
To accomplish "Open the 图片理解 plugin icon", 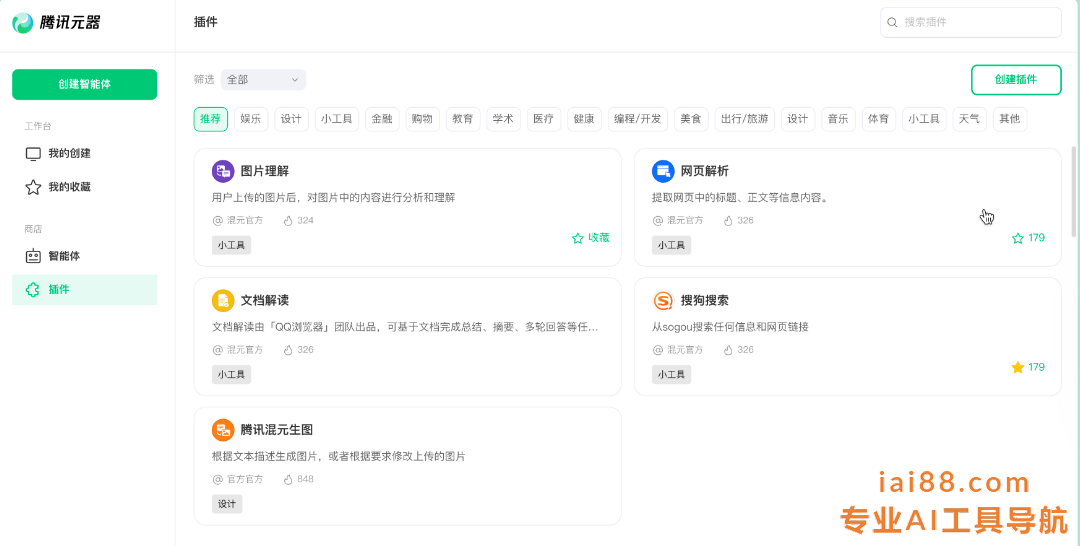I will [x=223, y=171].
